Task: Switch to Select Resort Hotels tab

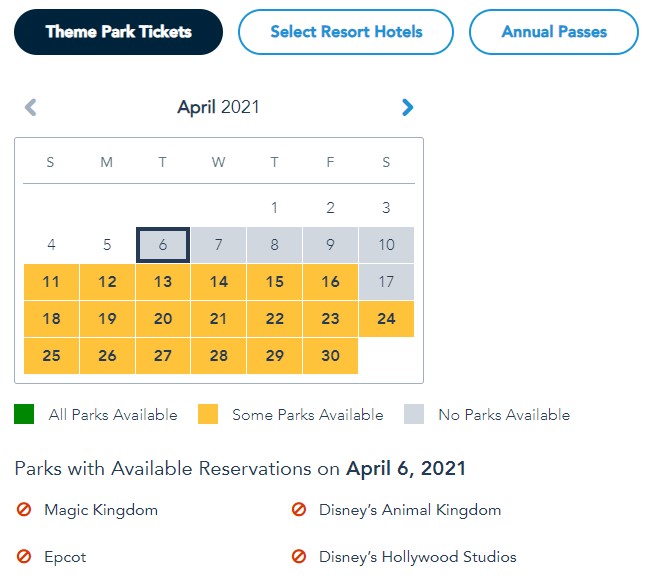Action: click(346, 32)
